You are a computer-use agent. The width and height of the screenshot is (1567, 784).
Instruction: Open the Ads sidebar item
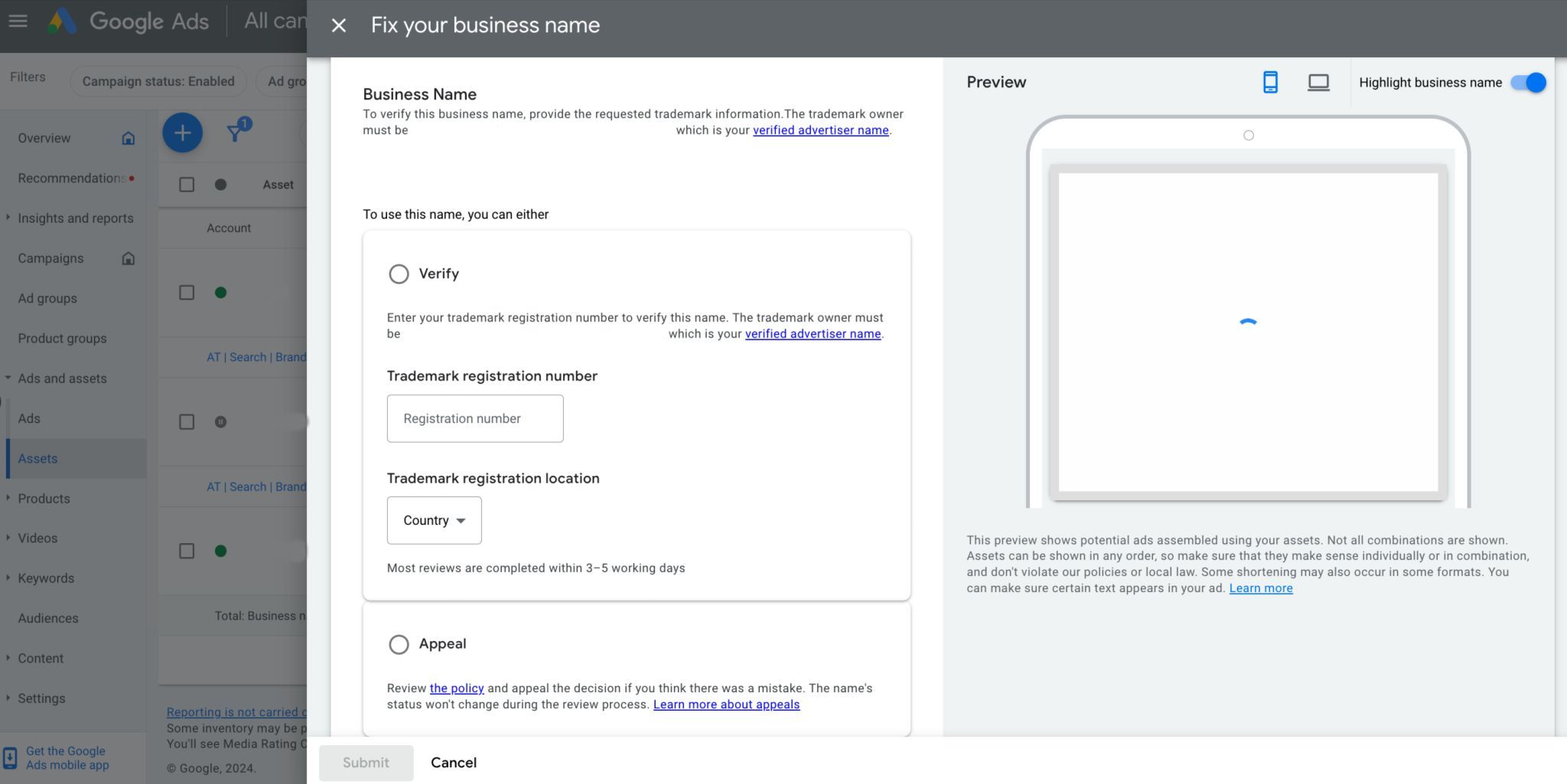coord(29,418)
